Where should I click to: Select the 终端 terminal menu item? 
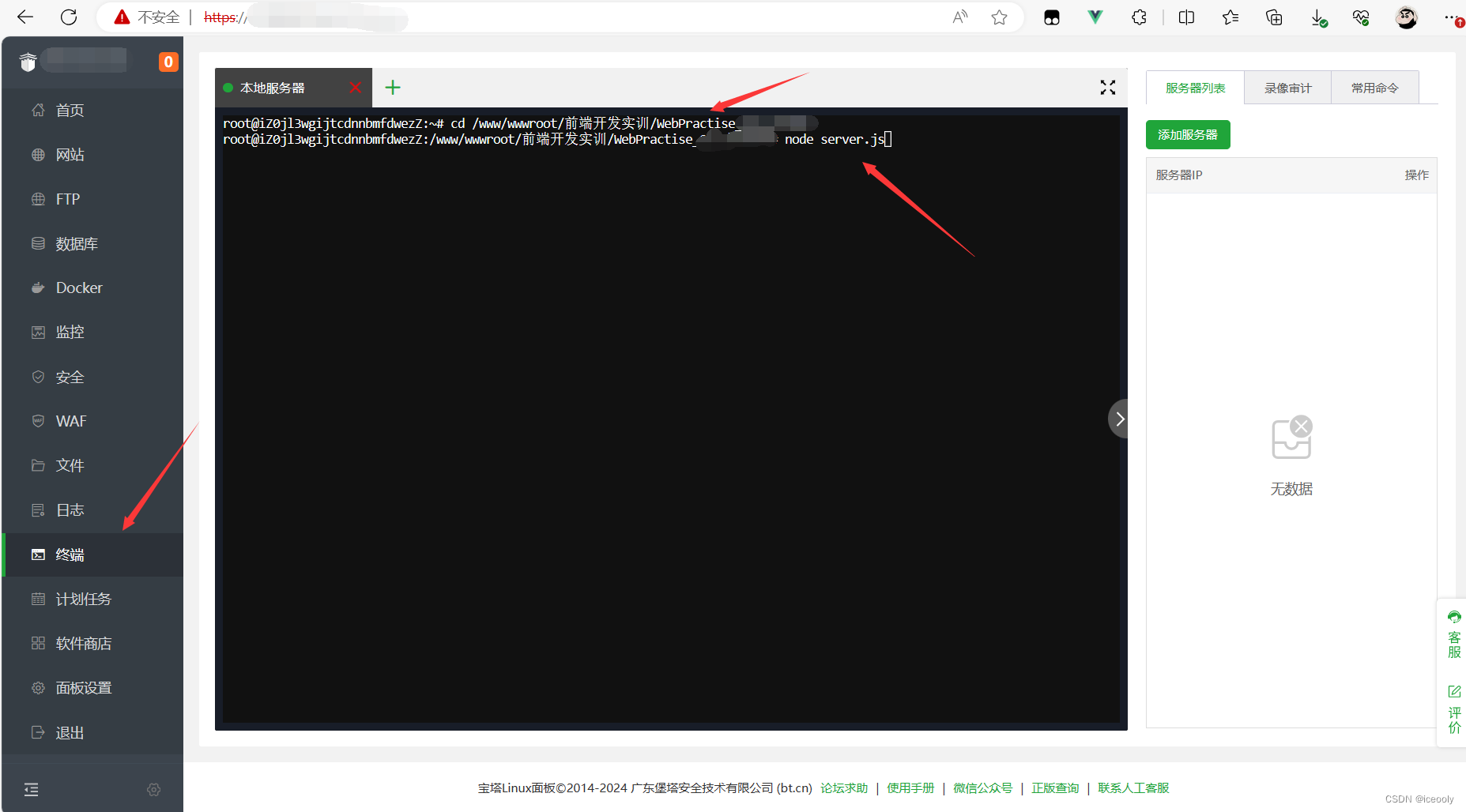93,555
